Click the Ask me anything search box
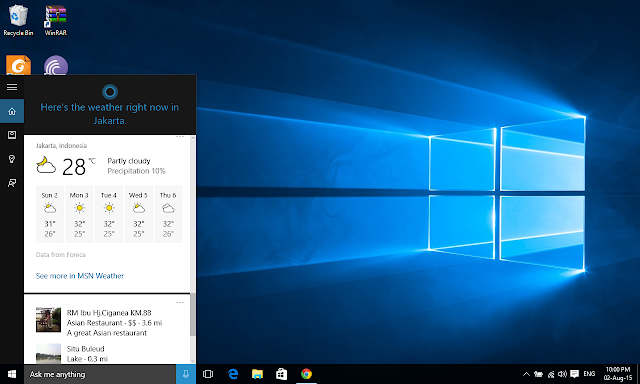 point(100,374)
